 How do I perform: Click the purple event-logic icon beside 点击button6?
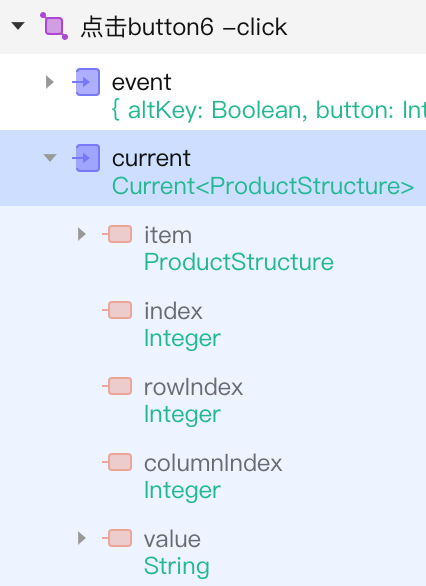[54, 26]
